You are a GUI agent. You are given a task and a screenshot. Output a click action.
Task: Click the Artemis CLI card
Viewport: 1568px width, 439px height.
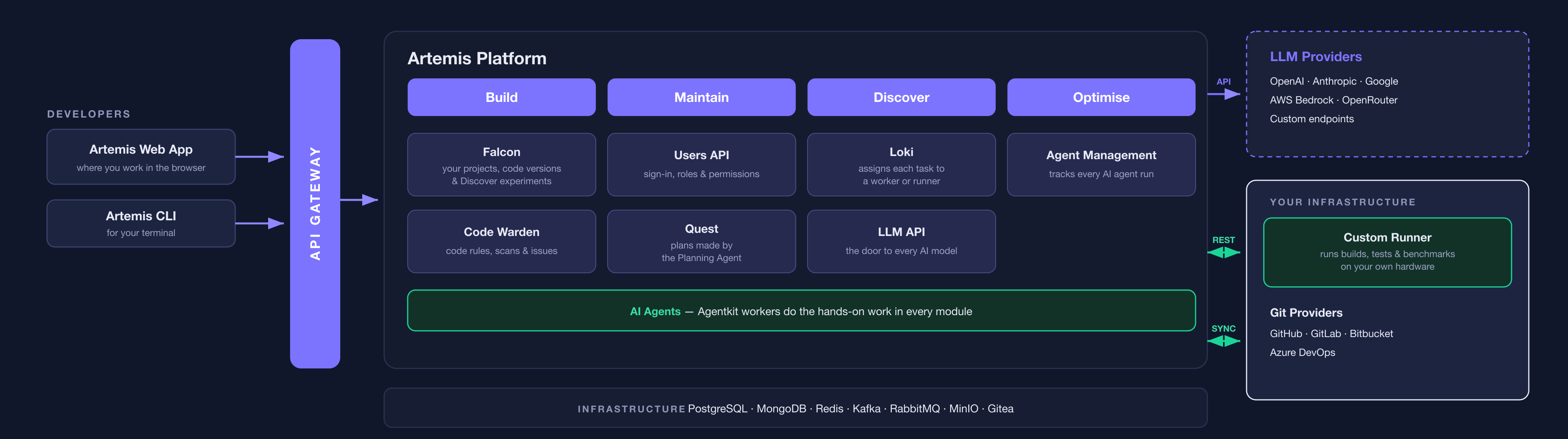pyautogui.click(x=141, y=223)
